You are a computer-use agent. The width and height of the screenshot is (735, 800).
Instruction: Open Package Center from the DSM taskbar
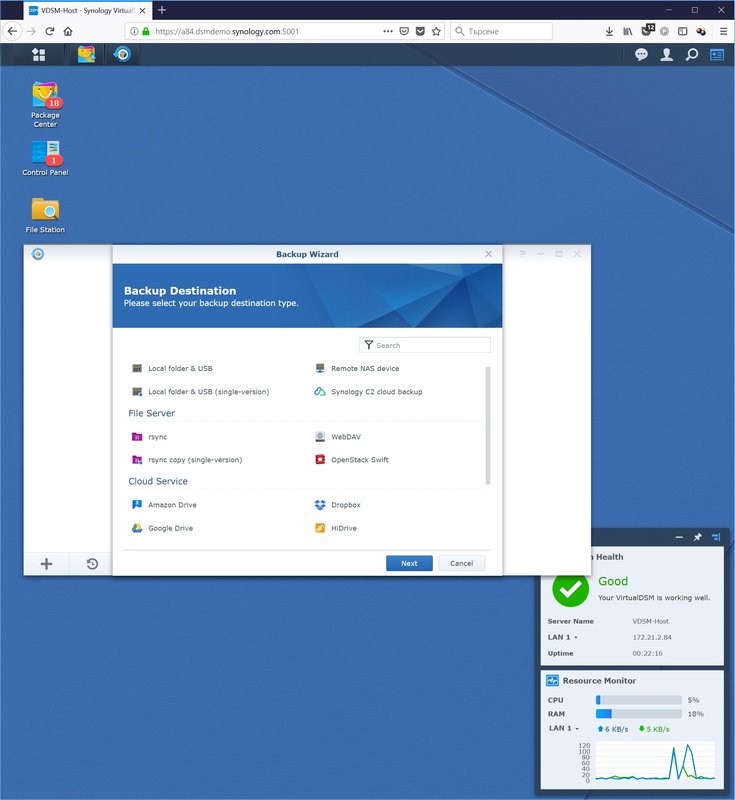[86, 54]
